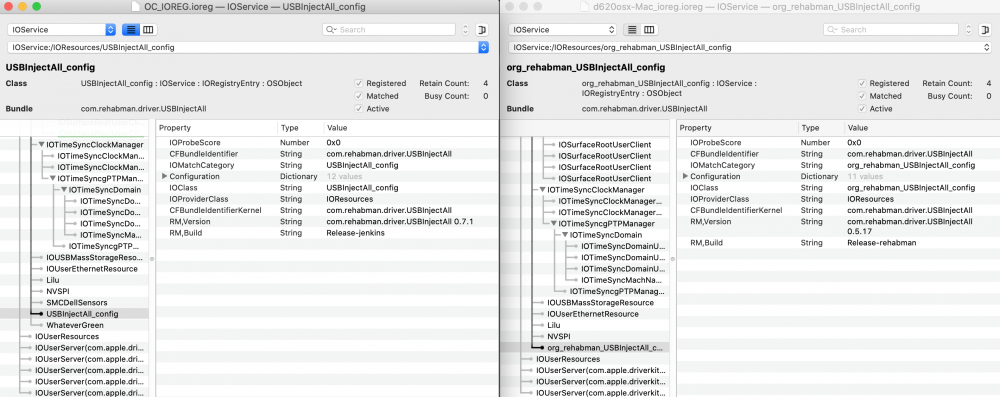Toggle Active checkbox for org_rehabman_USBInjectAll_config

point(862,109)
